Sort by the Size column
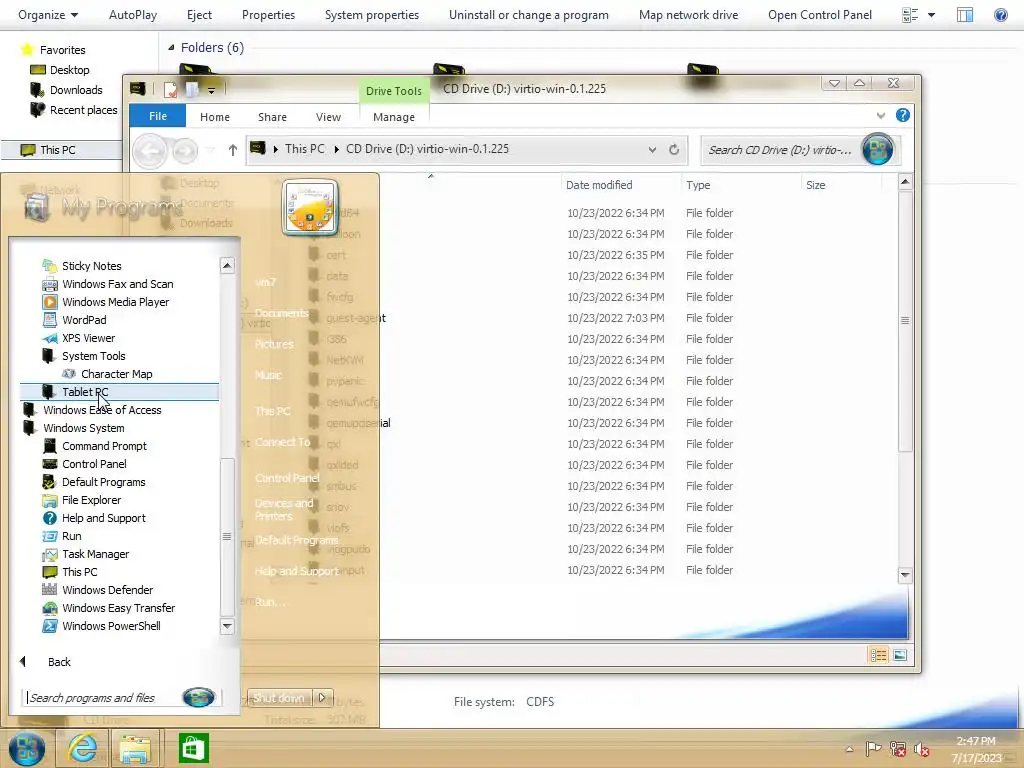Image resolution: width=1024 pixels, height=768 pixels. [x=816, y=185]
